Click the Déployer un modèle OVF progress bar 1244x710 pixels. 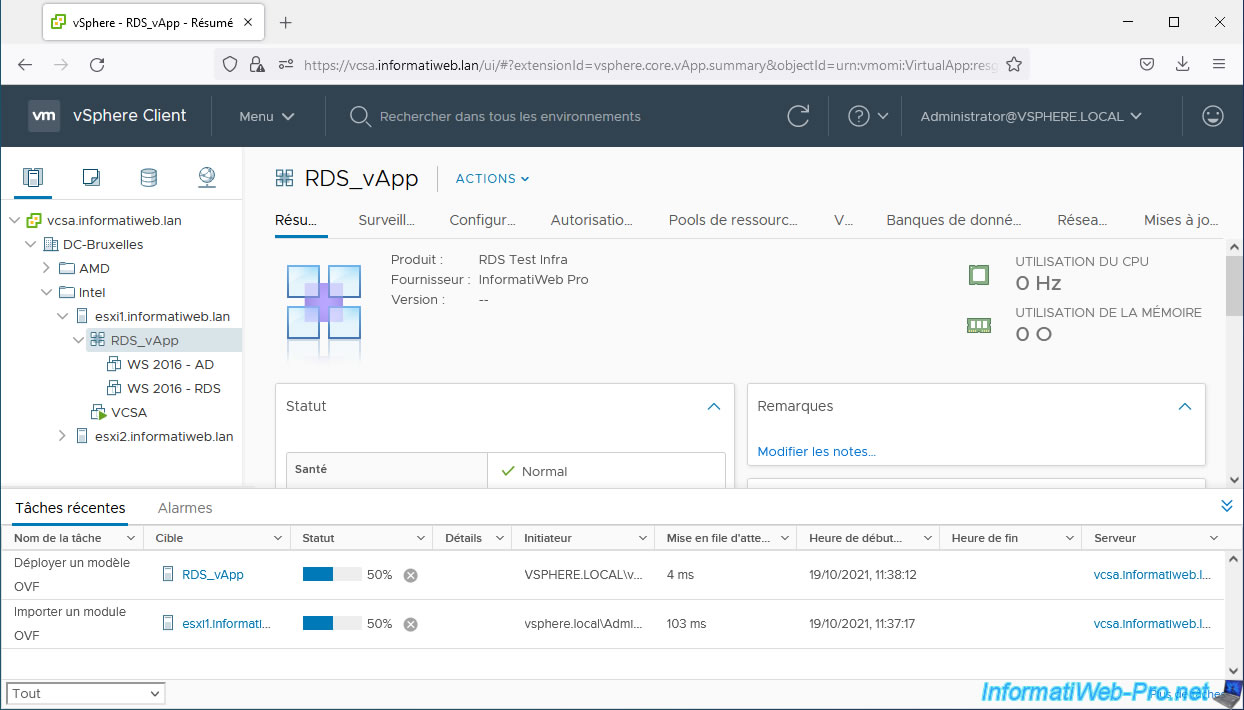332,574
